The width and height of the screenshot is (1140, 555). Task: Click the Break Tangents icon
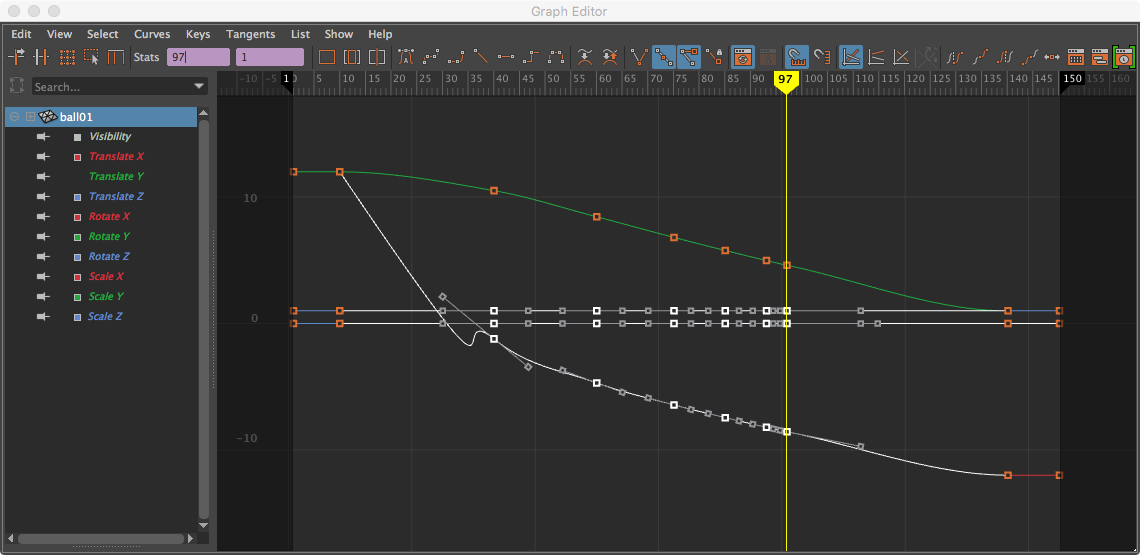click(639, 57)
